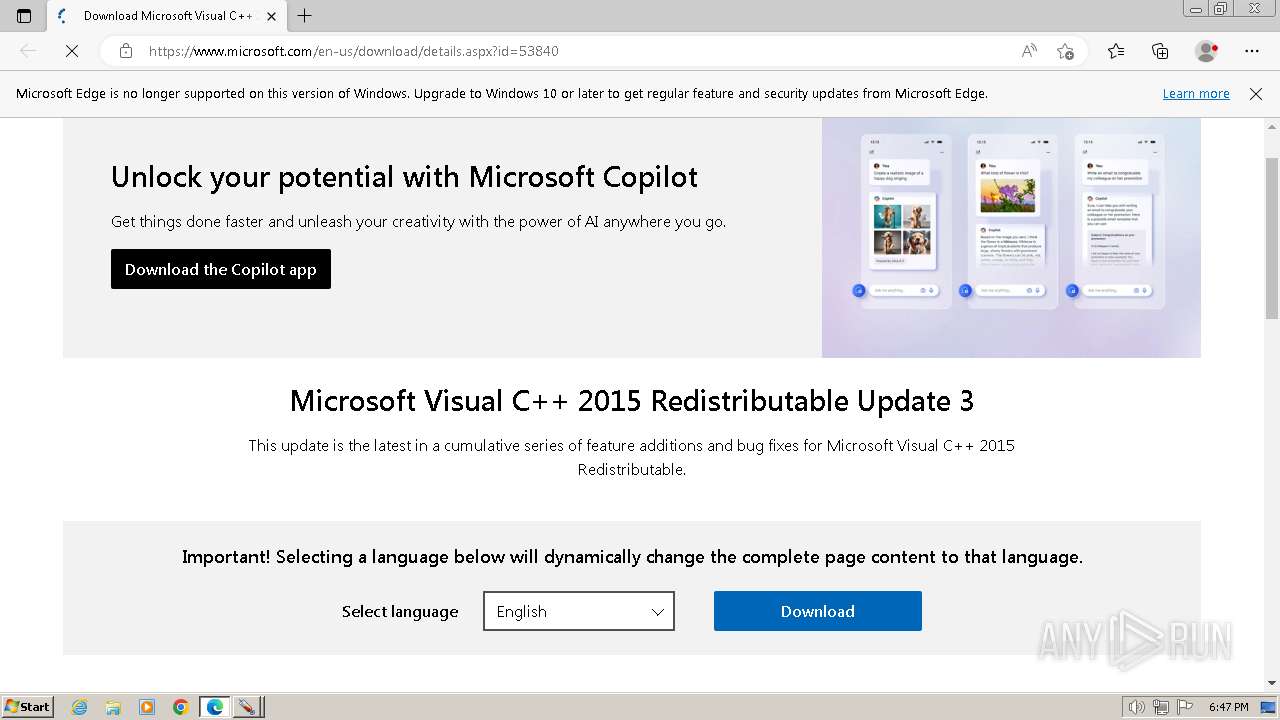
Task: Open the Learn more link
Action: [1196, 93]
